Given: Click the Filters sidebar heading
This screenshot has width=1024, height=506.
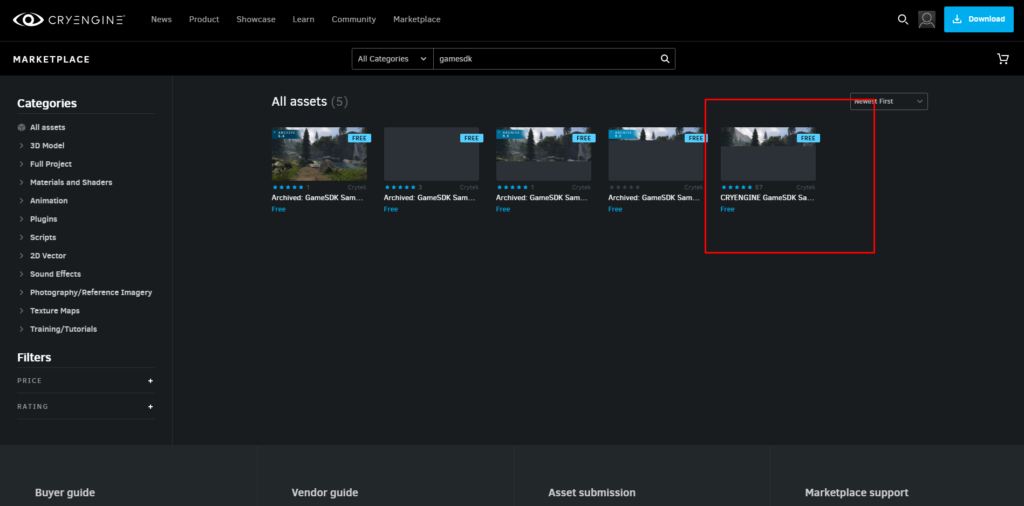Looking at the screenshot, I should 34,357.
